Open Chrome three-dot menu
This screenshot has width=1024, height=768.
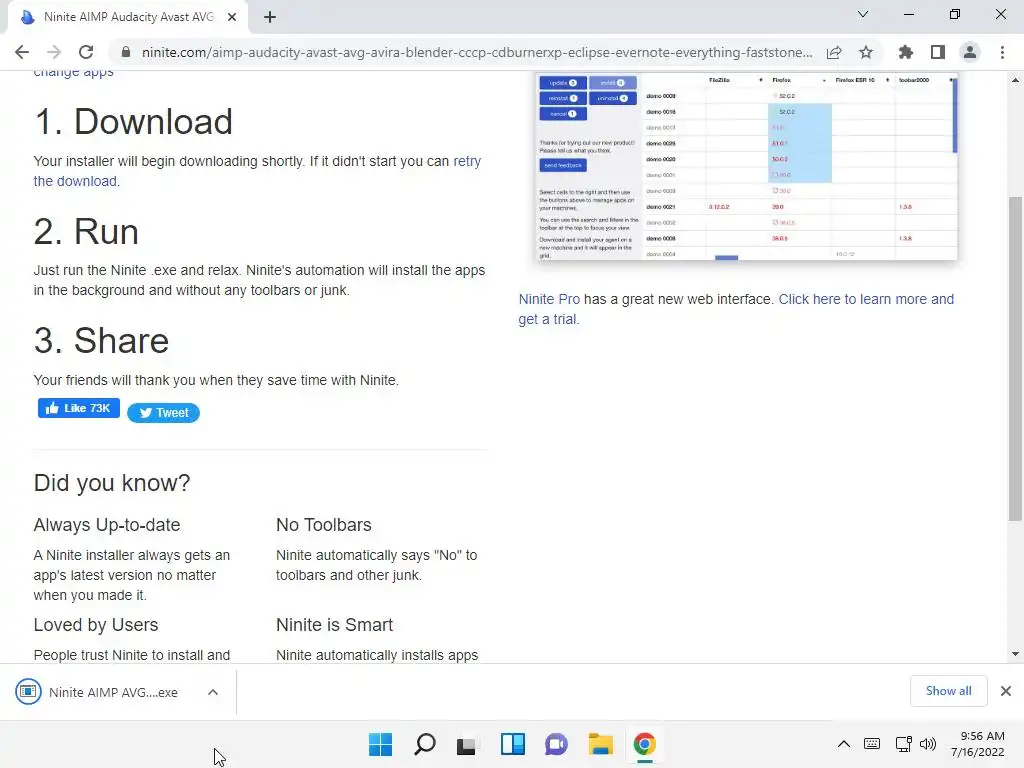click(1002, 52)
